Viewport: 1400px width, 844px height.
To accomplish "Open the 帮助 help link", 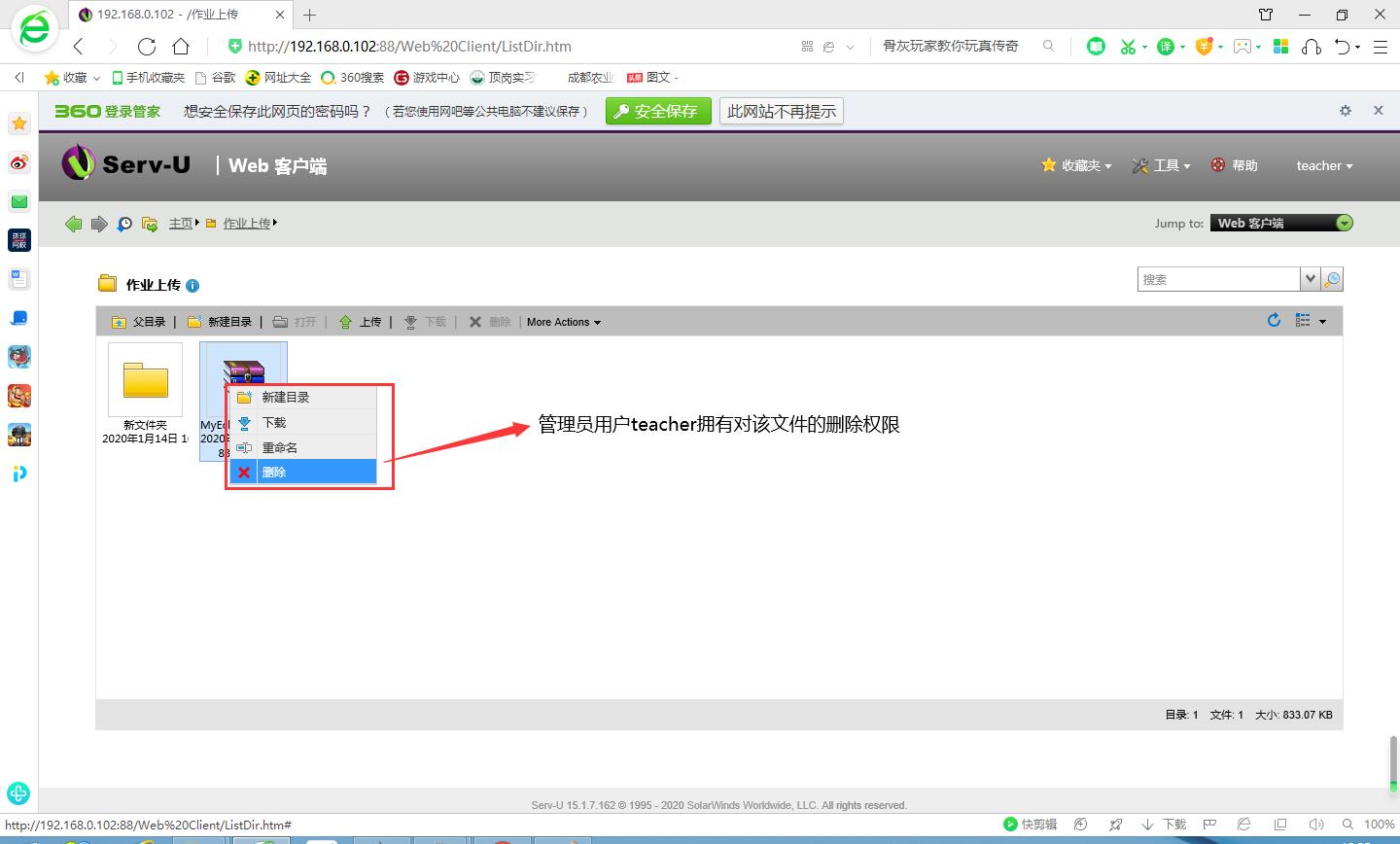I will pos(1235,165).
